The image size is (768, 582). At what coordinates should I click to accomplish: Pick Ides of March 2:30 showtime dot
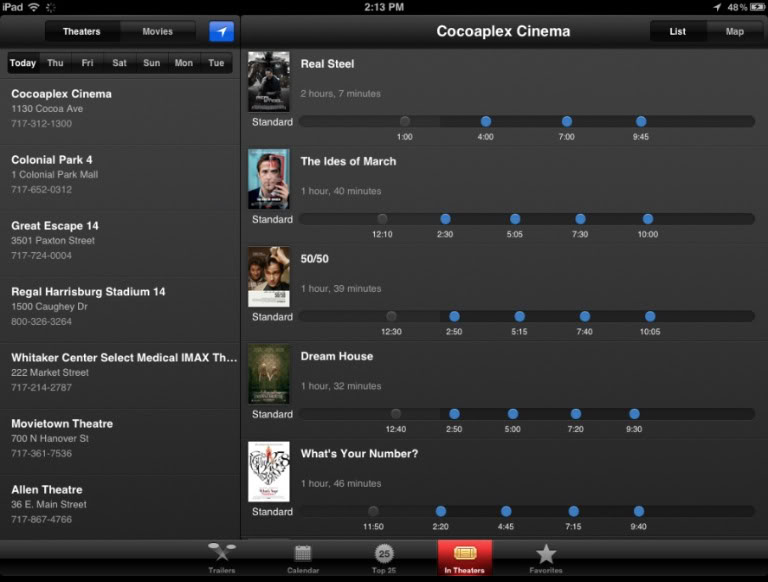coord(445,219)
